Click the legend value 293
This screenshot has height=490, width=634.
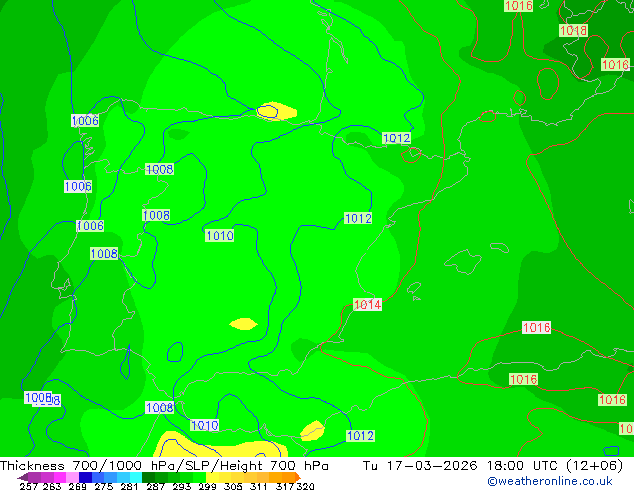click(x=182, y=486)
